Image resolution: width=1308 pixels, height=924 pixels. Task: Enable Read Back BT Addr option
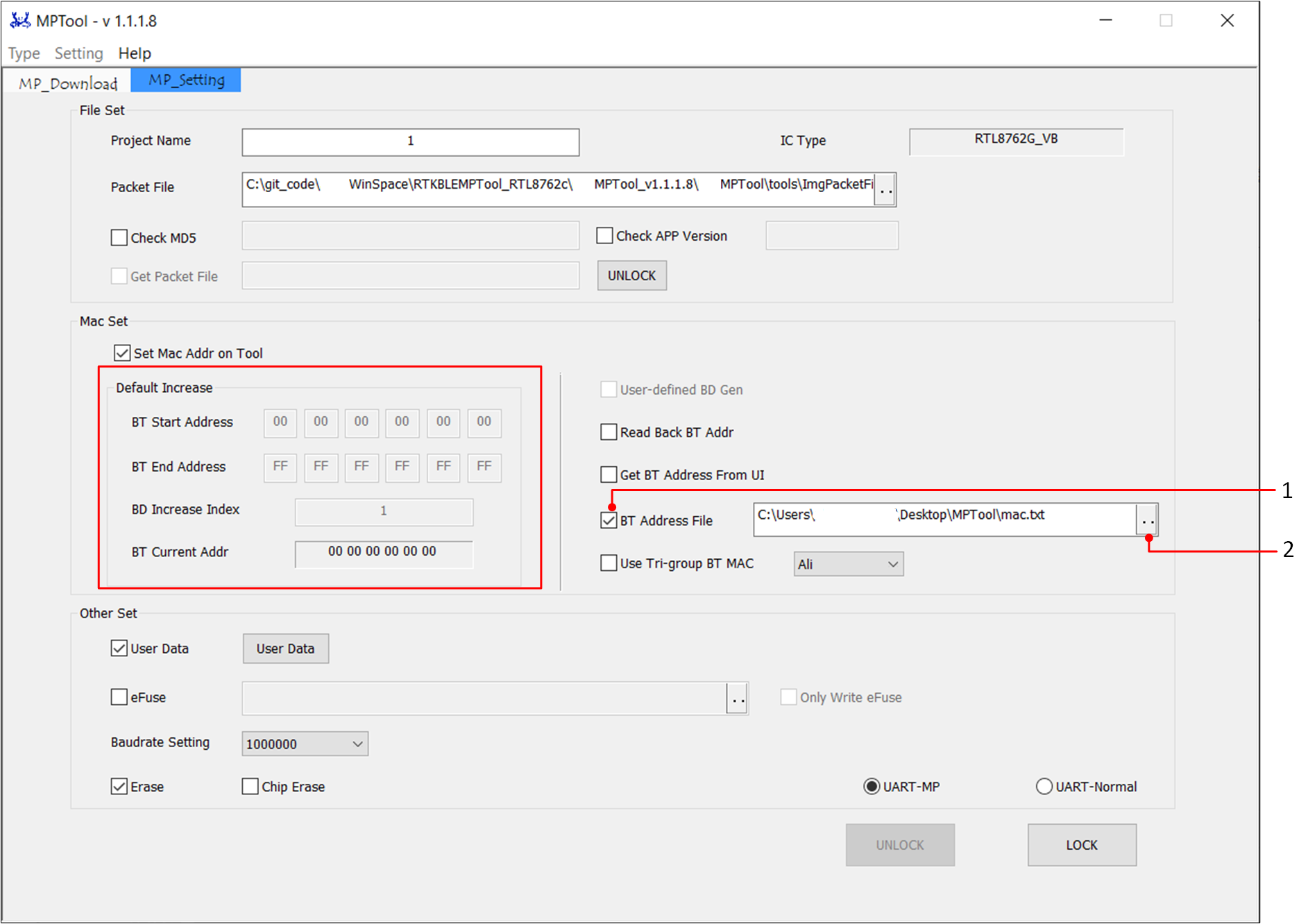(x=609, y=432)
